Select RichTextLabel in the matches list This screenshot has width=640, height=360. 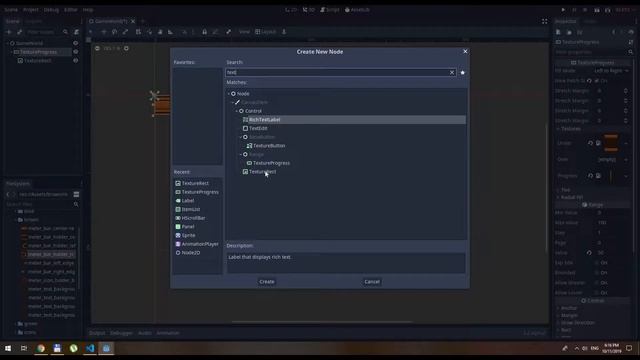(x=264, y=120)
